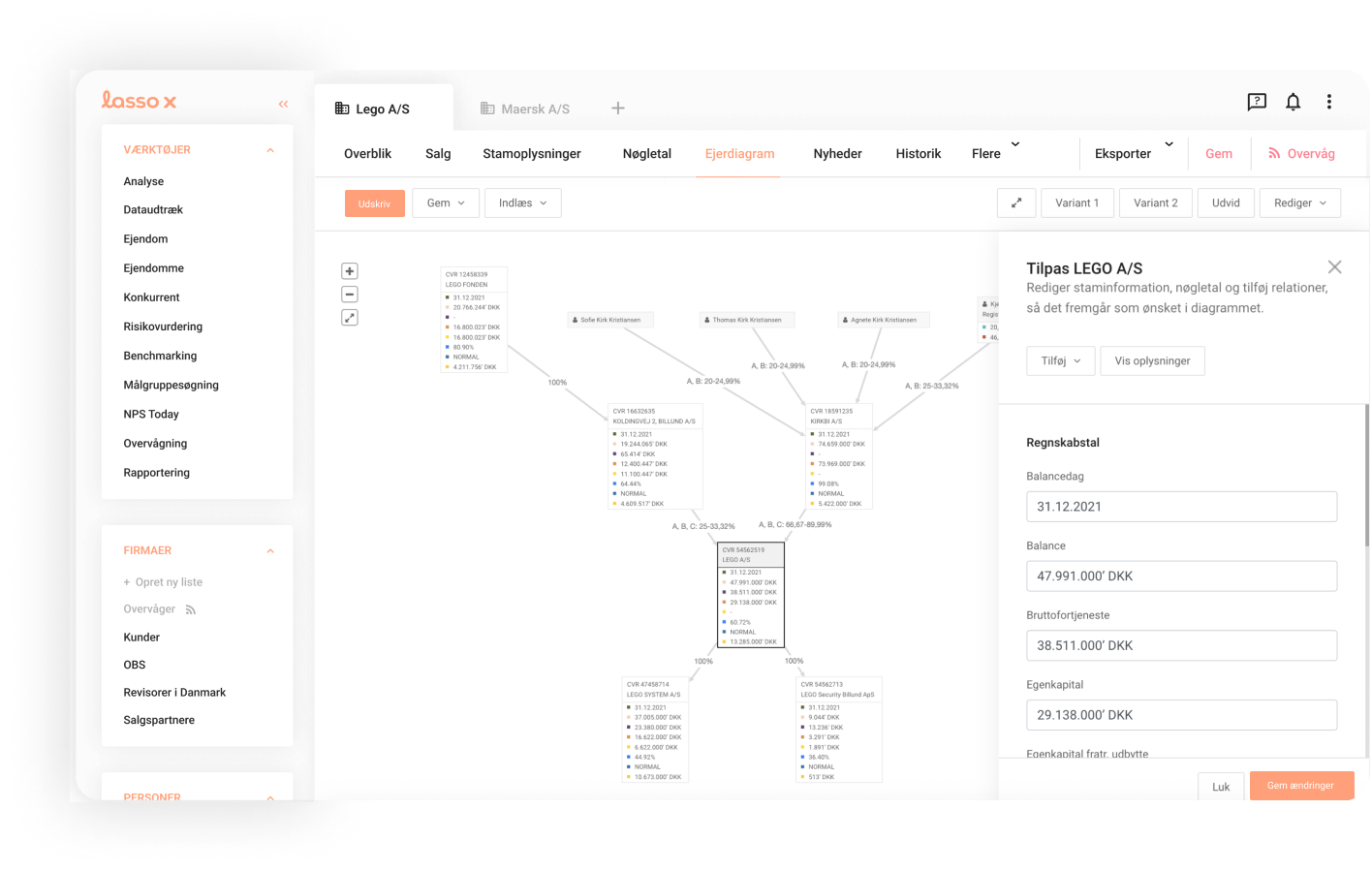This screenshot has height=872, width=1372.
Task: Open the Historik tab
Action: (919, 153)
